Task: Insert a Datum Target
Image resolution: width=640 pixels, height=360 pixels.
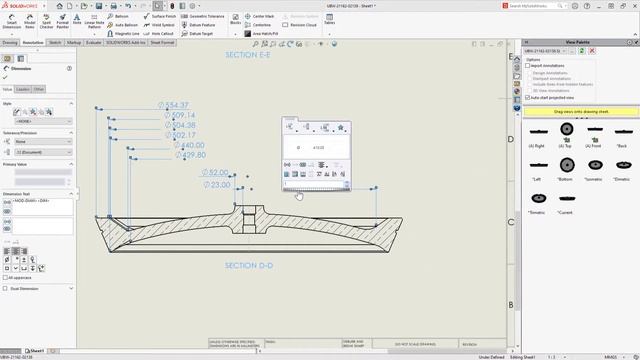Action: 197,33
